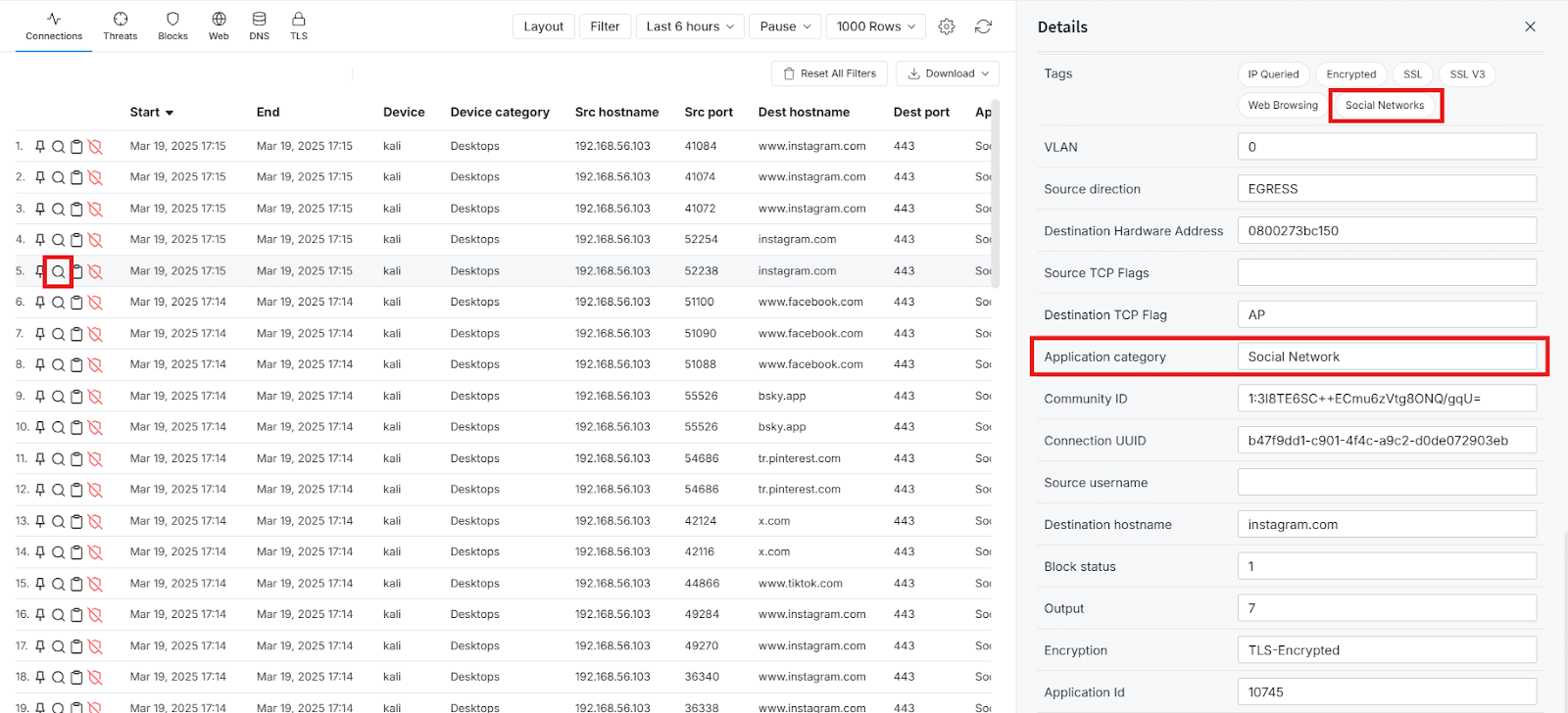Click the Encrypted tag

point(1350,74)
